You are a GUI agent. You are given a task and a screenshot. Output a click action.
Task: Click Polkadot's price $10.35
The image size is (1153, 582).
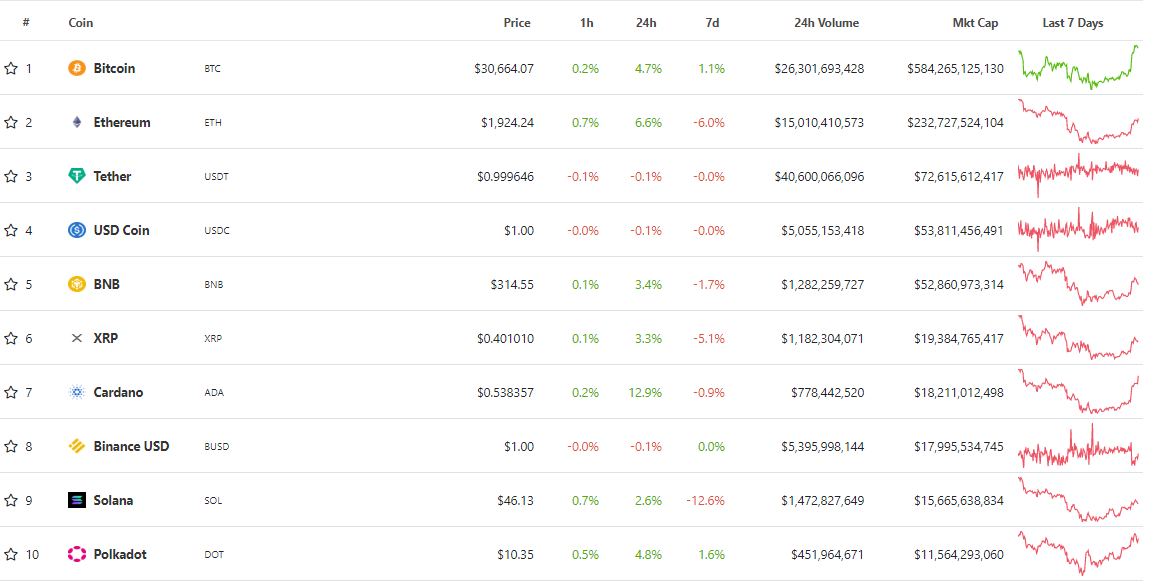515,554
